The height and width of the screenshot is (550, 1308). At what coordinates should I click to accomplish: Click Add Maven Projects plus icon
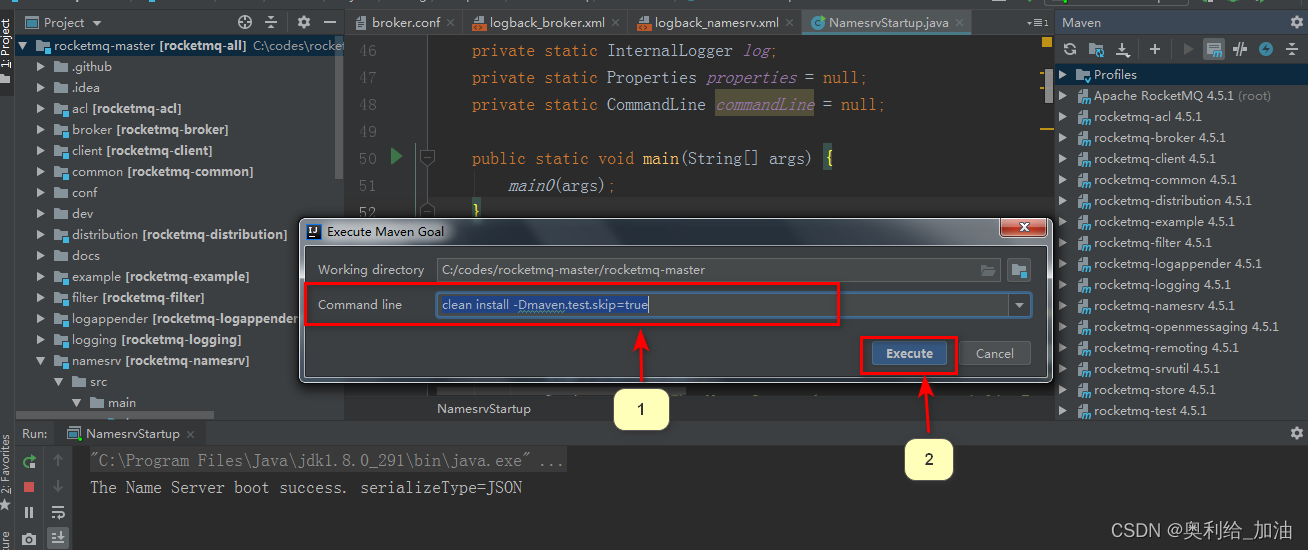tap(1155, 49)
